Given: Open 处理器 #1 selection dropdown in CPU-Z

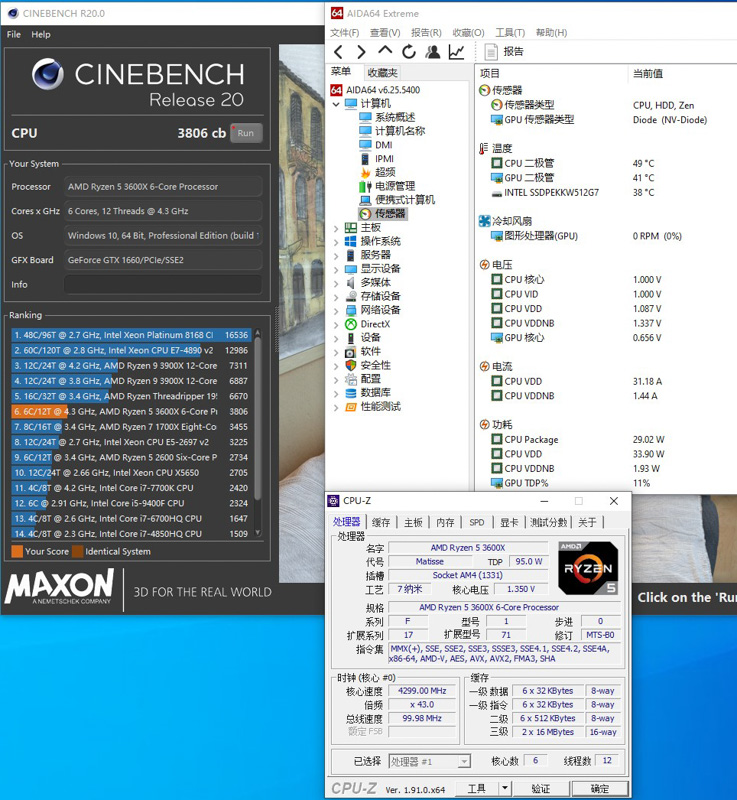Looking at the screenshot, I should (x=429, y=762).
